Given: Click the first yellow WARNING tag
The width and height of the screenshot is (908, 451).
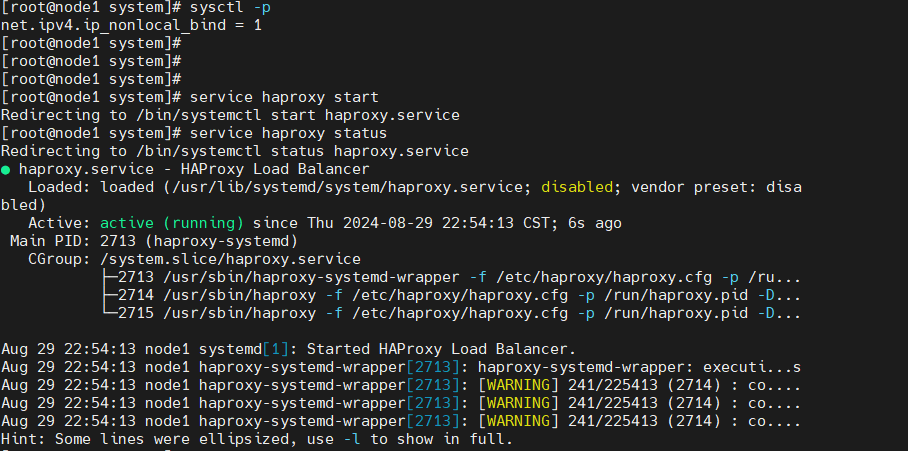Looking at the screenshot, I should 519,385.
